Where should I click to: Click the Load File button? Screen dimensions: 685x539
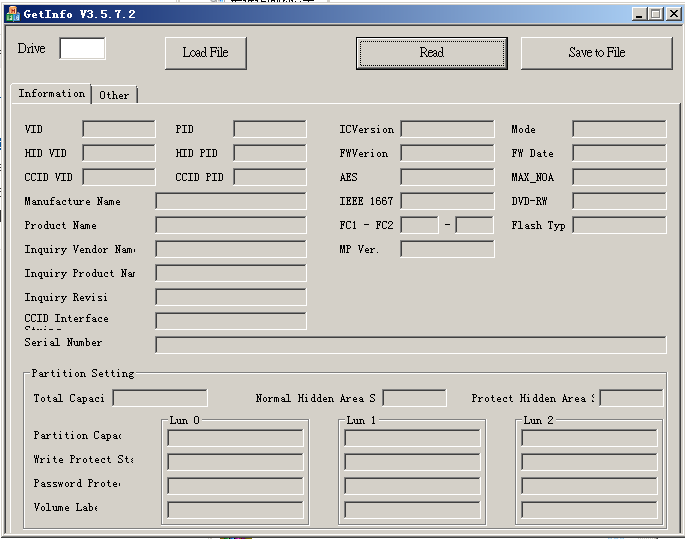pos(205,53)
